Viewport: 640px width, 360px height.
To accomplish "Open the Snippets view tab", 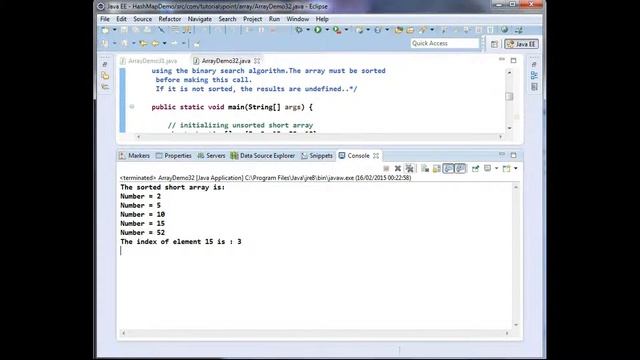I will pyautogui.click(x=317, y=156).
